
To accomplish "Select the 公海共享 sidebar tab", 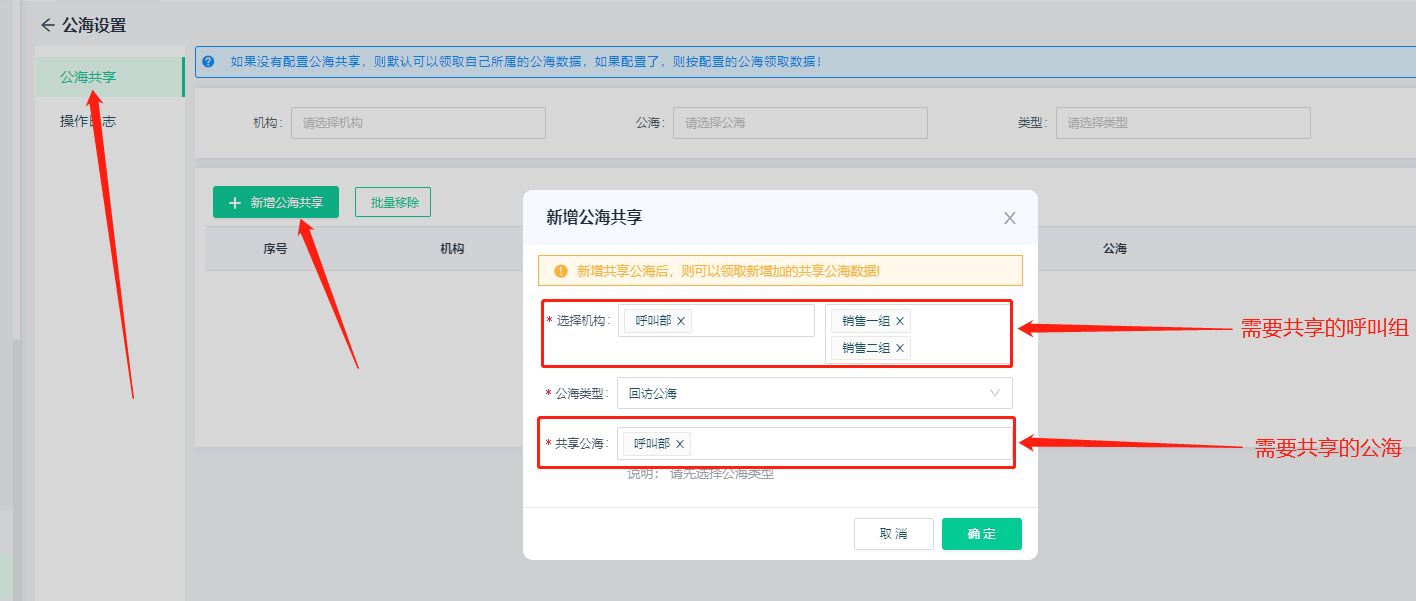I will coord(88,77).
